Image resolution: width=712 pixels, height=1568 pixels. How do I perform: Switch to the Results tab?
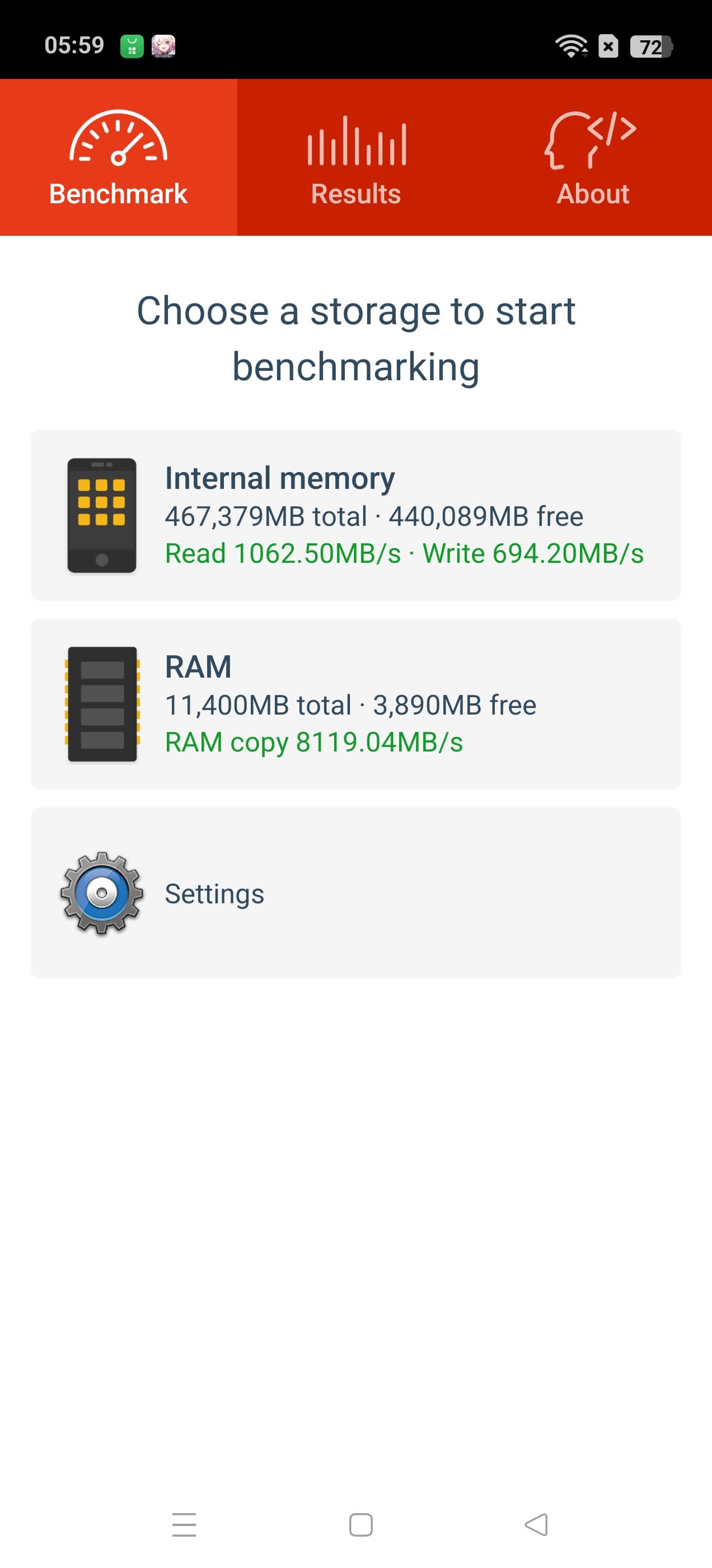coord(356,194)
